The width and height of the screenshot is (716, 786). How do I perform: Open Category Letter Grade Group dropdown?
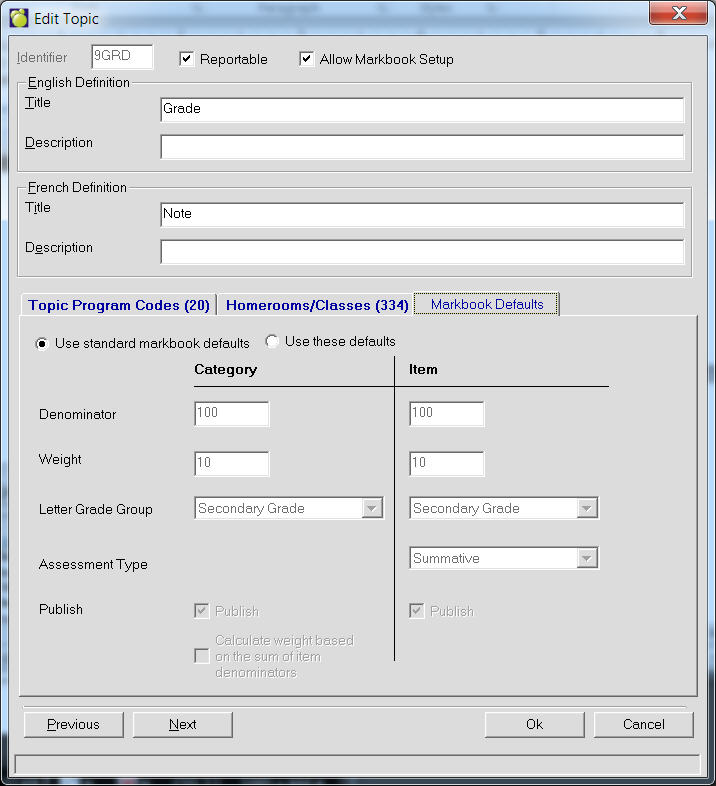372,508
